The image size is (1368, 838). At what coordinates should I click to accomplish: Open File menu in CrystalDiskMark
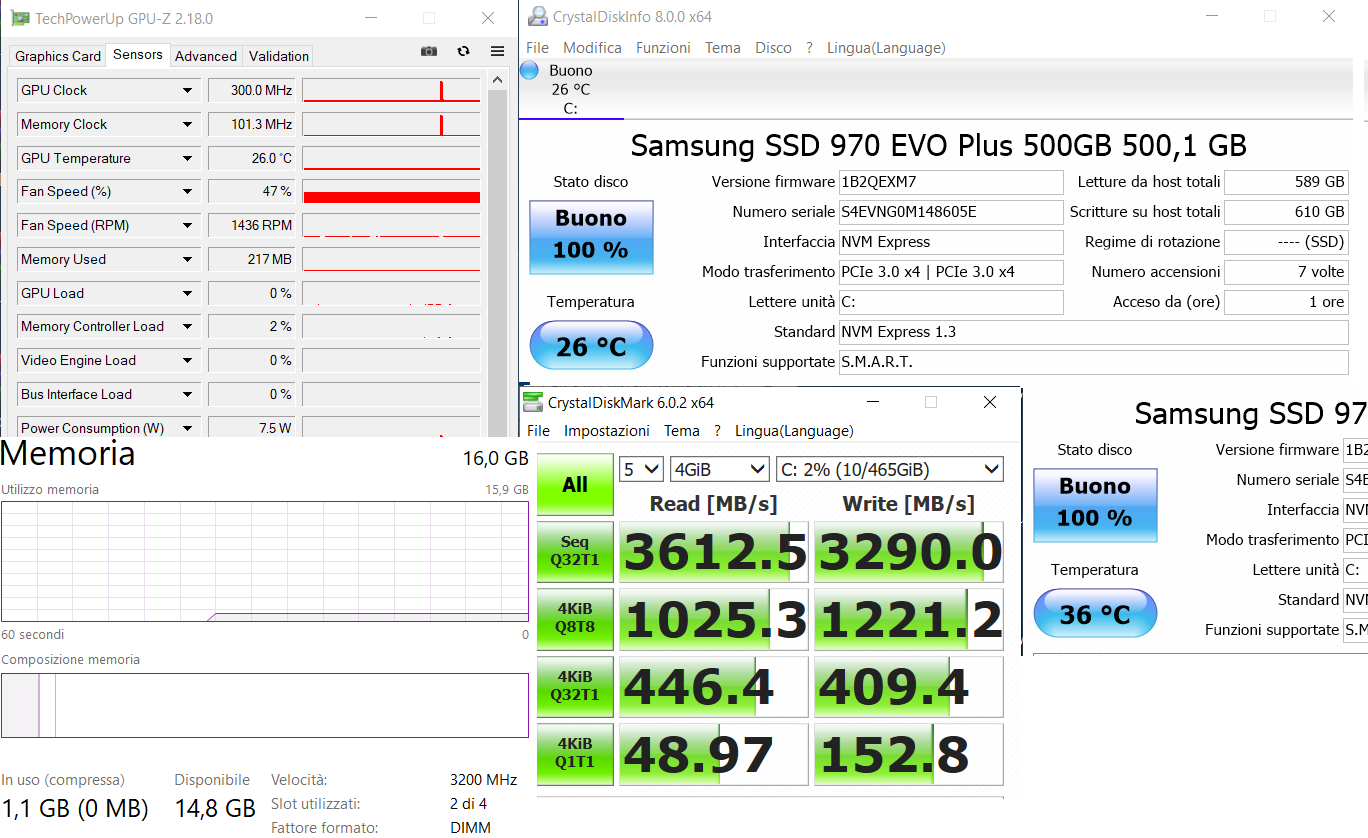[x=538, y=431]
